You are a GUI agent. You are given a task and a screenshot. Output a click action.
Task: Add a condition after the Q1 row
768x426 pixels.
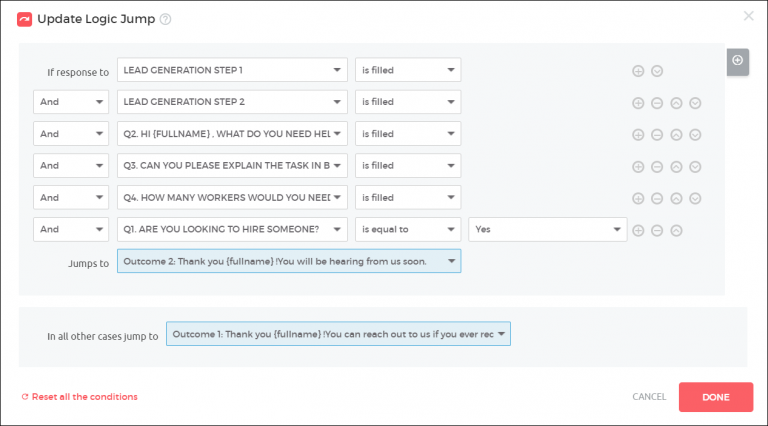[x=638, y=230]
